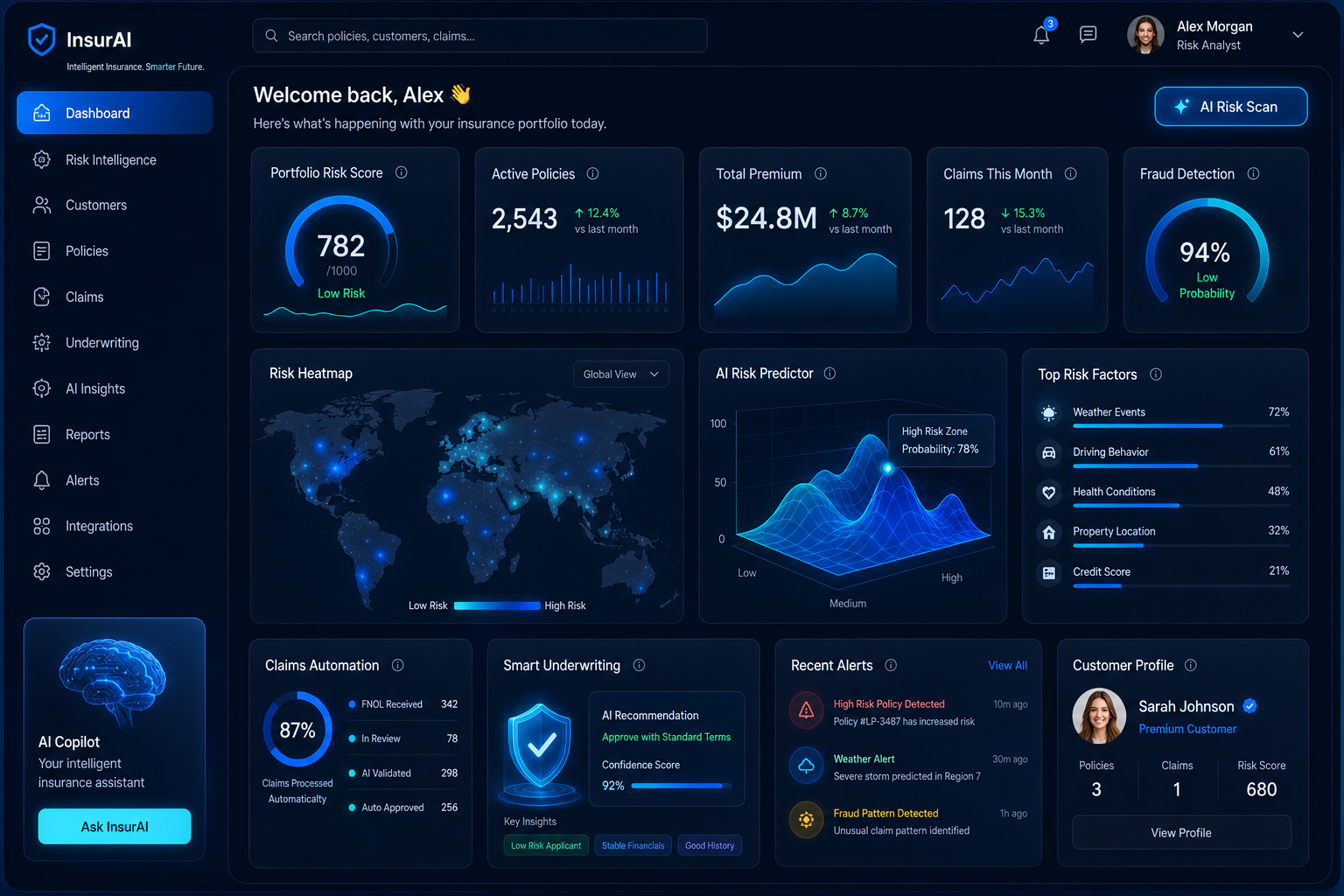
Task: Click the Risk Score value '680'
Action: [1262, 789]
